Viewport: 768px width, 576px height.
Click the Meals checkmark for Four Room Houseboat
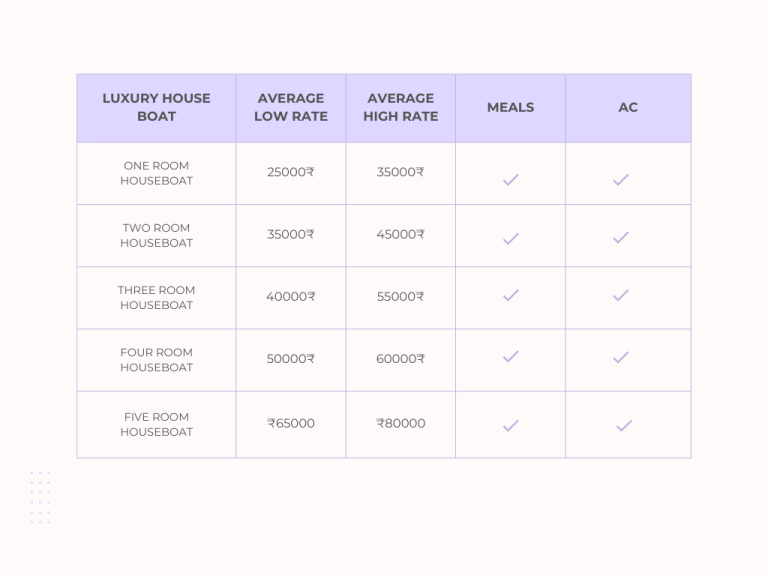click(x=510, y=357)
